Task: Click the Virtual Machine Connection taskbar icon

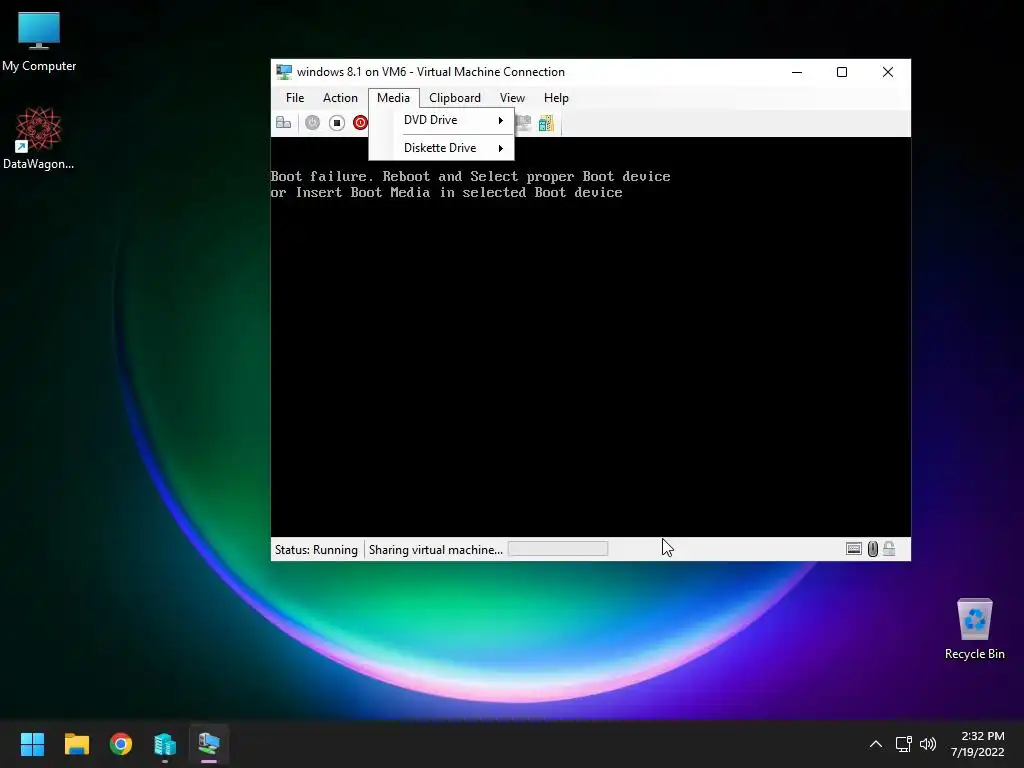Action: 209,744
